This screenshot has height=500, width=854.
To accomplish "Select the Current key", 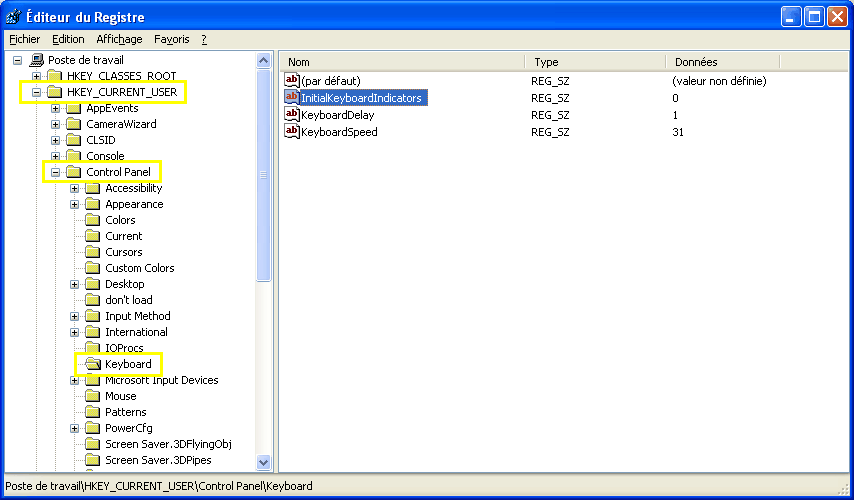I will [124, 236].
